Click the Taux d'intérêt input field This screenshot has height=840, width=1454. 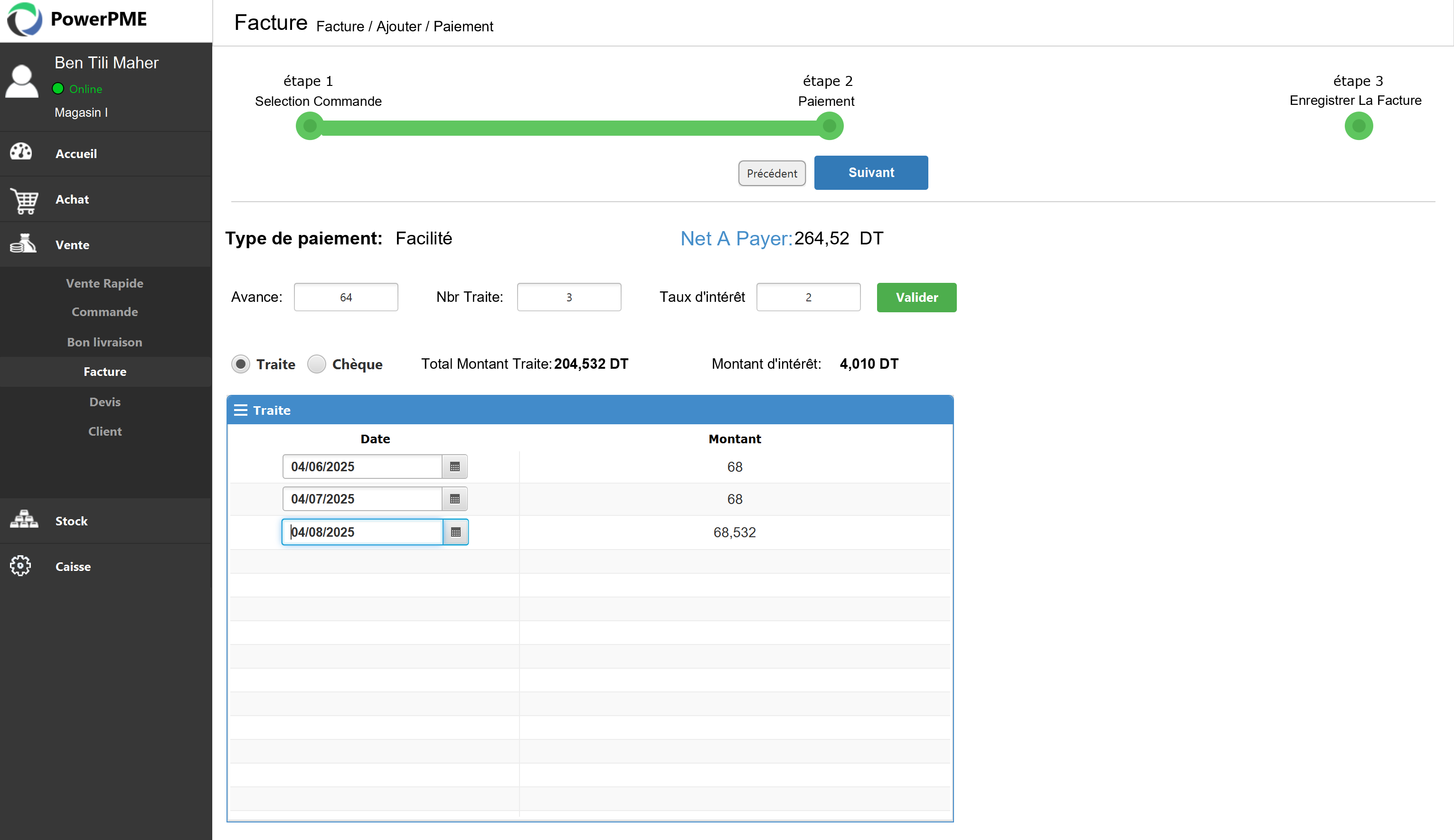click(808, 297)
